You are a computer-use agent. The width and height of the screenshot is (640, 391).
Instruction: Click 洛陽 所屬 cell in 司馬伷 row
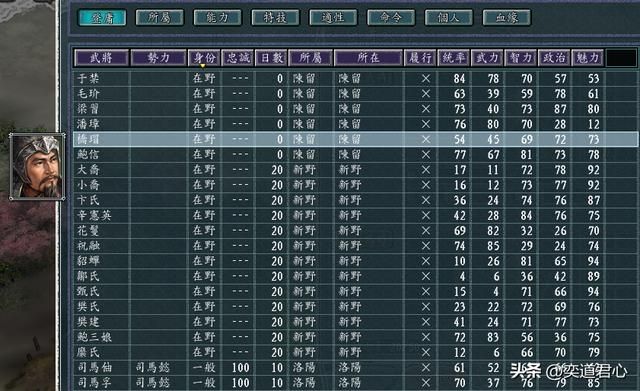[304, 368]
